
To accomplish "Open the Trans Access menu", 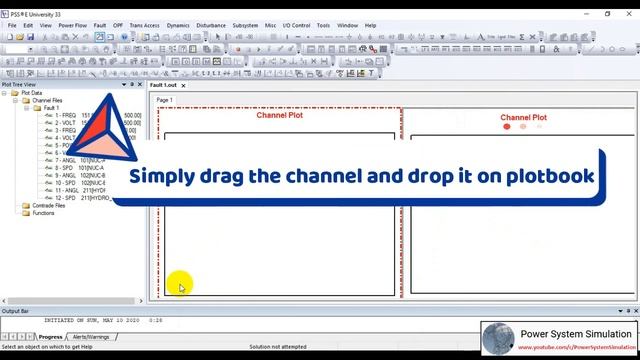I will click(144, 25).
